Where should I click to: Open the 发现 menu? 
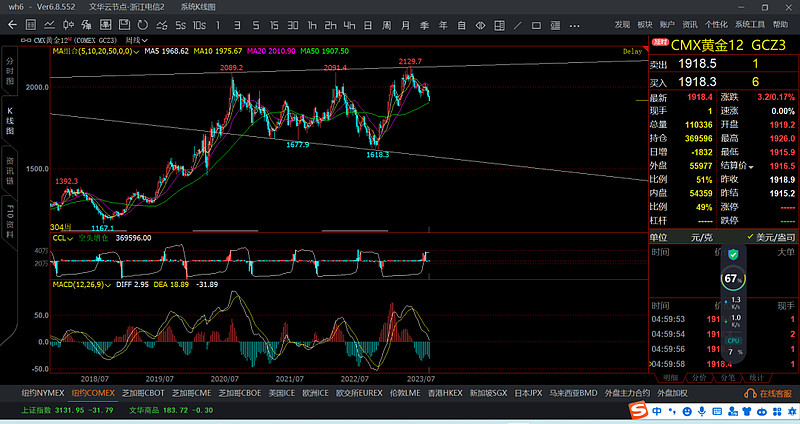(x=622, y=24)
